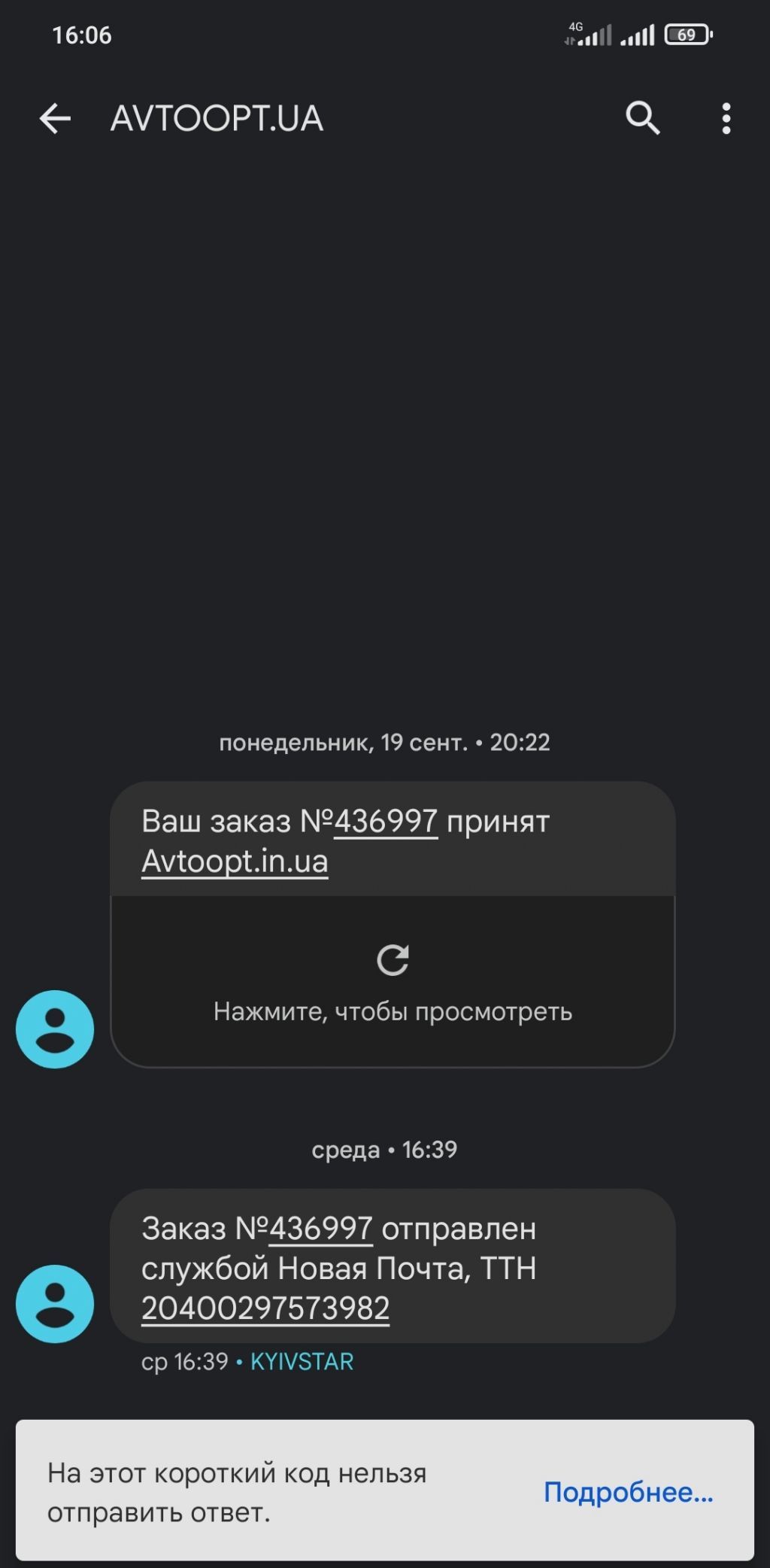Tap the clock showing 16:06
Screen dimensions: 770x1568
(x=82, y=35)
